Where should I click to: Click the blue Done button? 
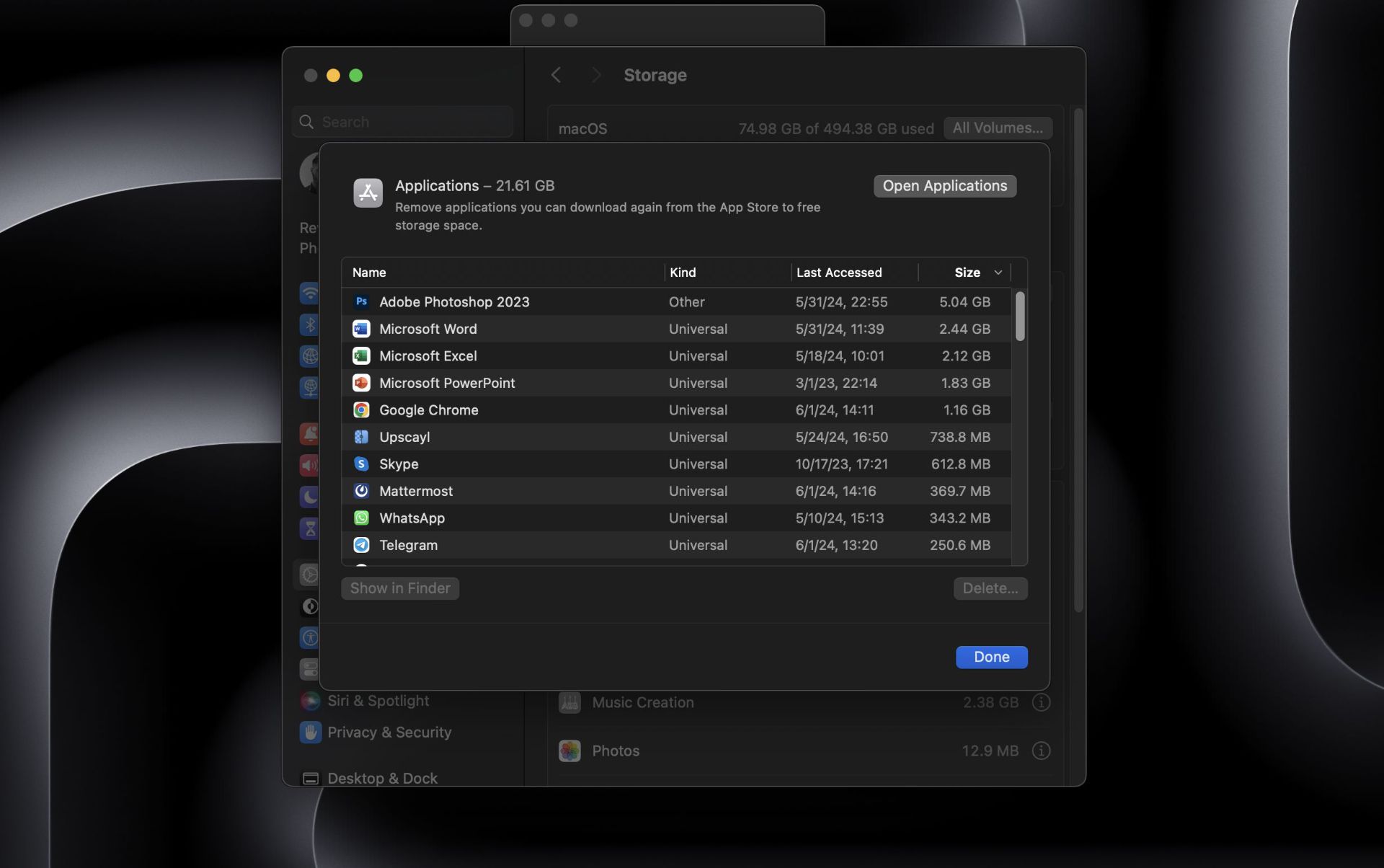tap(990, 657)
